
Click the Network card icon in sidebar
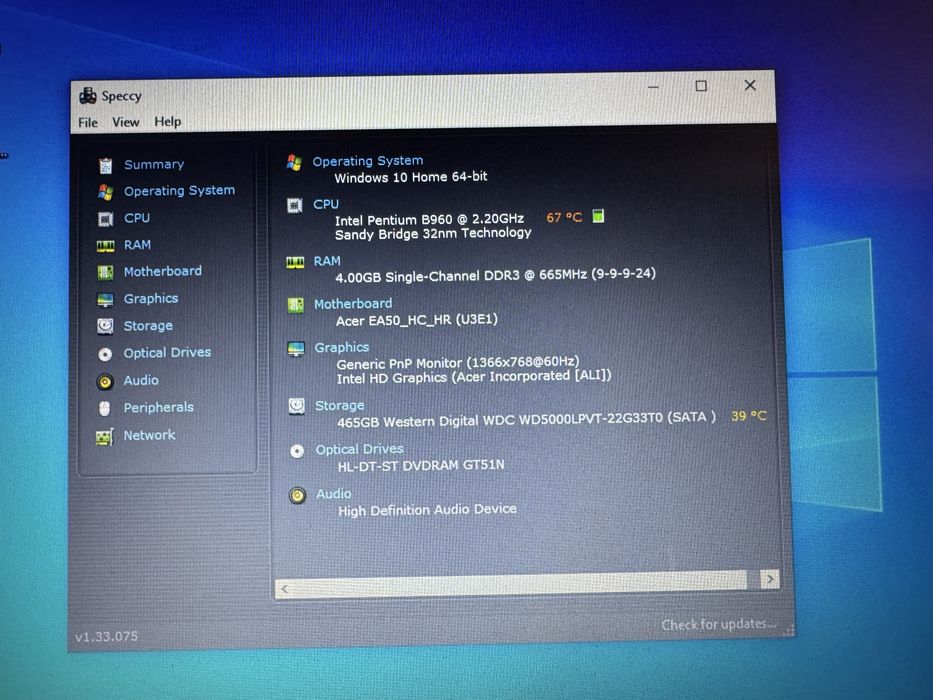(105, 437)
